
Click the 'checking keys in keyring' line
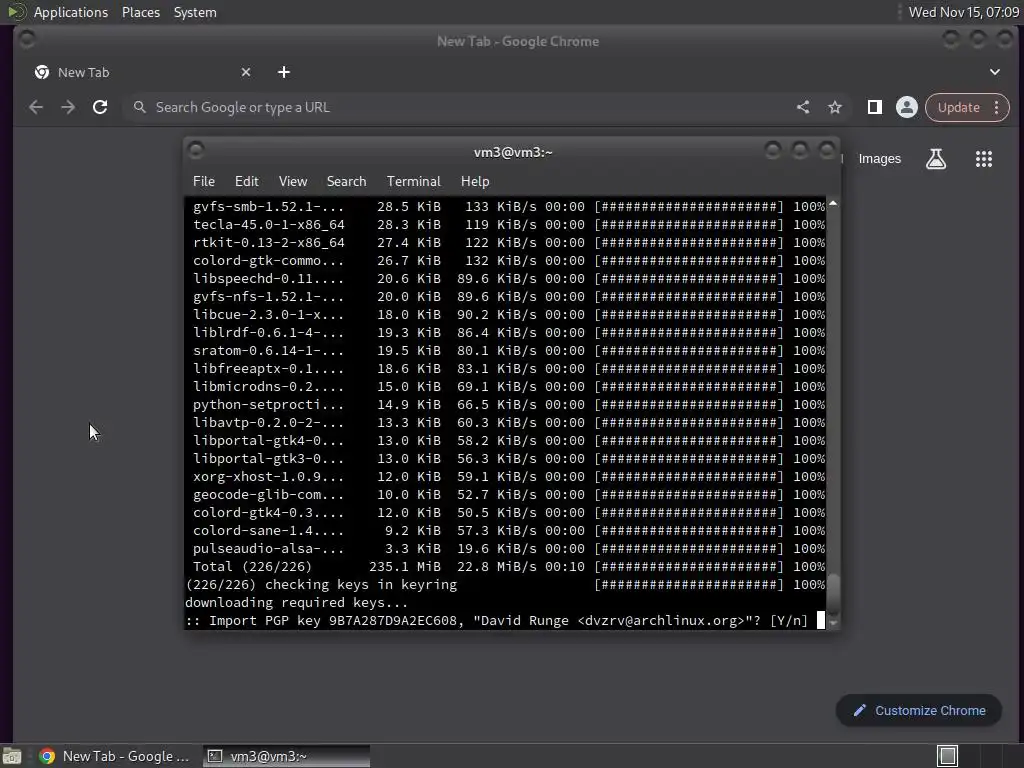pyautogui.click(x=505, y=585)
